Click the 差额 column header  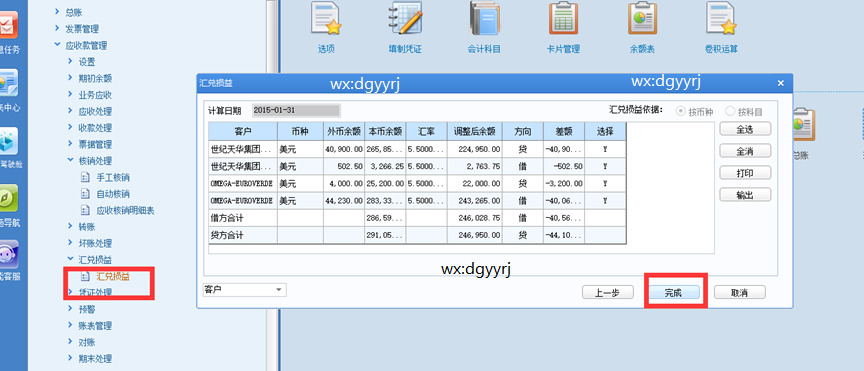(x=564, y=131)
